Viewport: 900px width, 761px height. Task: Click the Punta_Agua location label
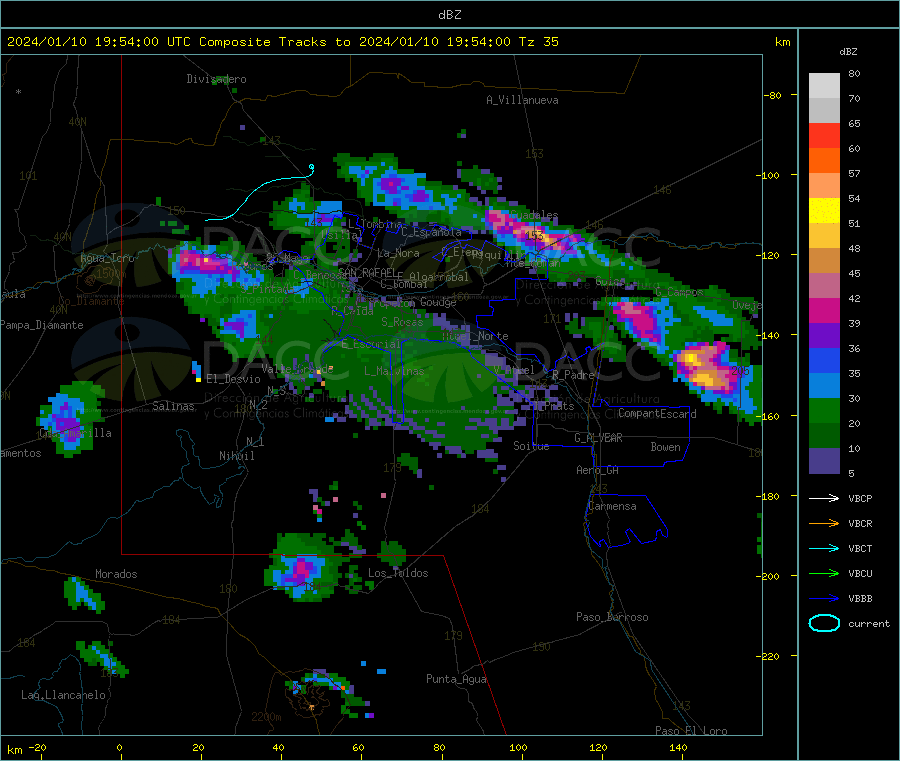coord(456,679)
